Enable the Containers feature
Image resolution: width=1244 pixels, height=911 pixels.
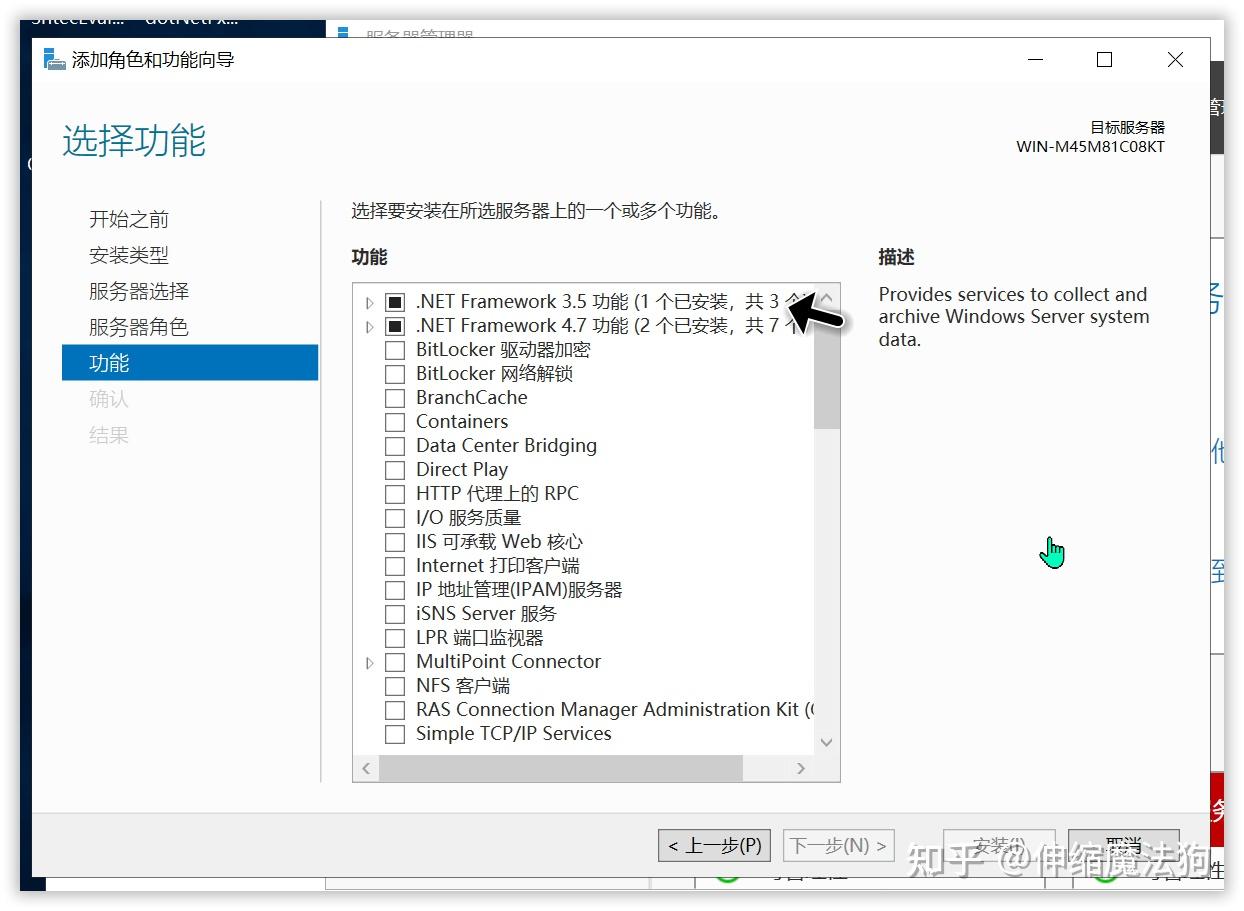tap(395, 421)
